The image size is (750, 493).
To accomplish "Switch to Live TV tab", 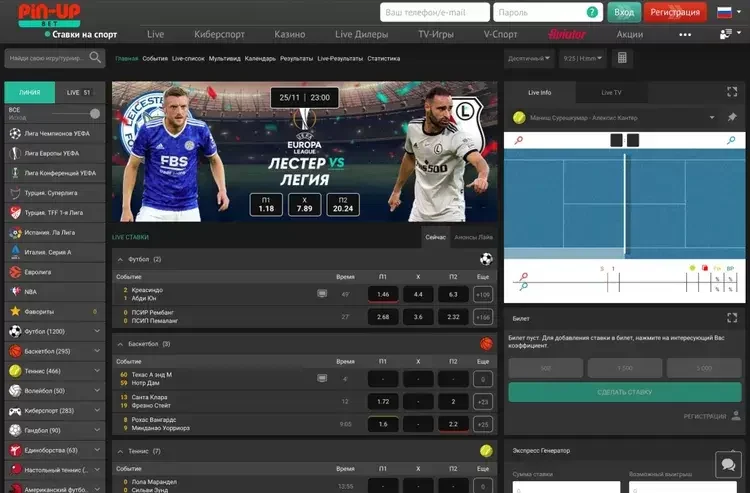I will tap(611, 92).
